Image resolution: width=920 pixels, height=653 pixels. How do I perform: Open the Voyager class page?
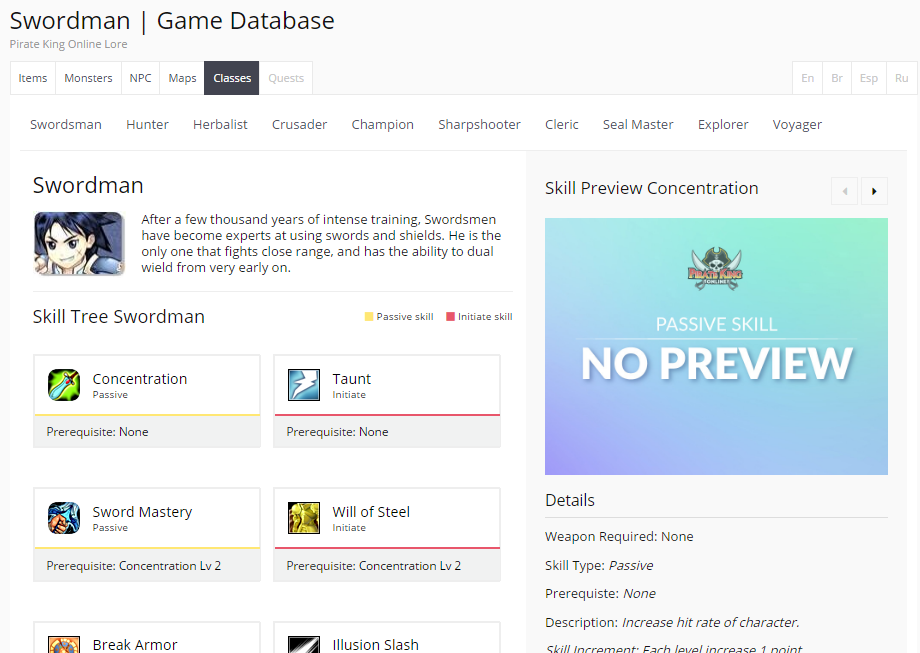point(797,124)
